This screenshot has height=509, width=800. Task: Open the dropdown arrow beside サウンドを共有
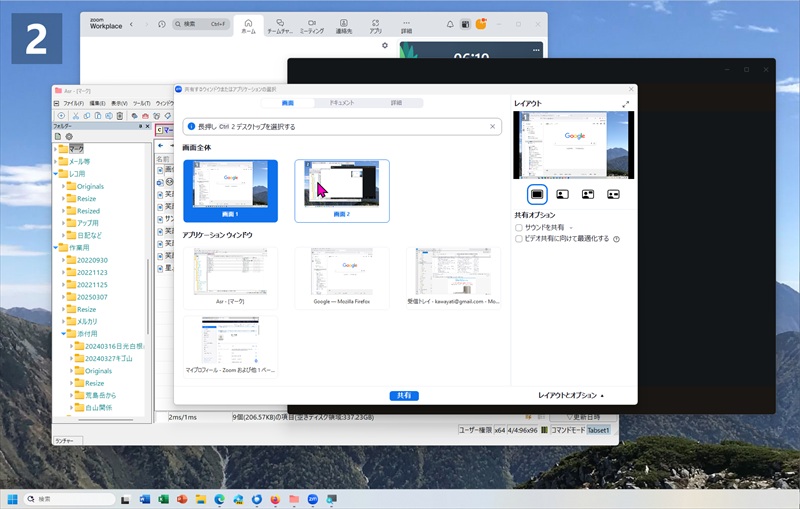coord(571,227)
